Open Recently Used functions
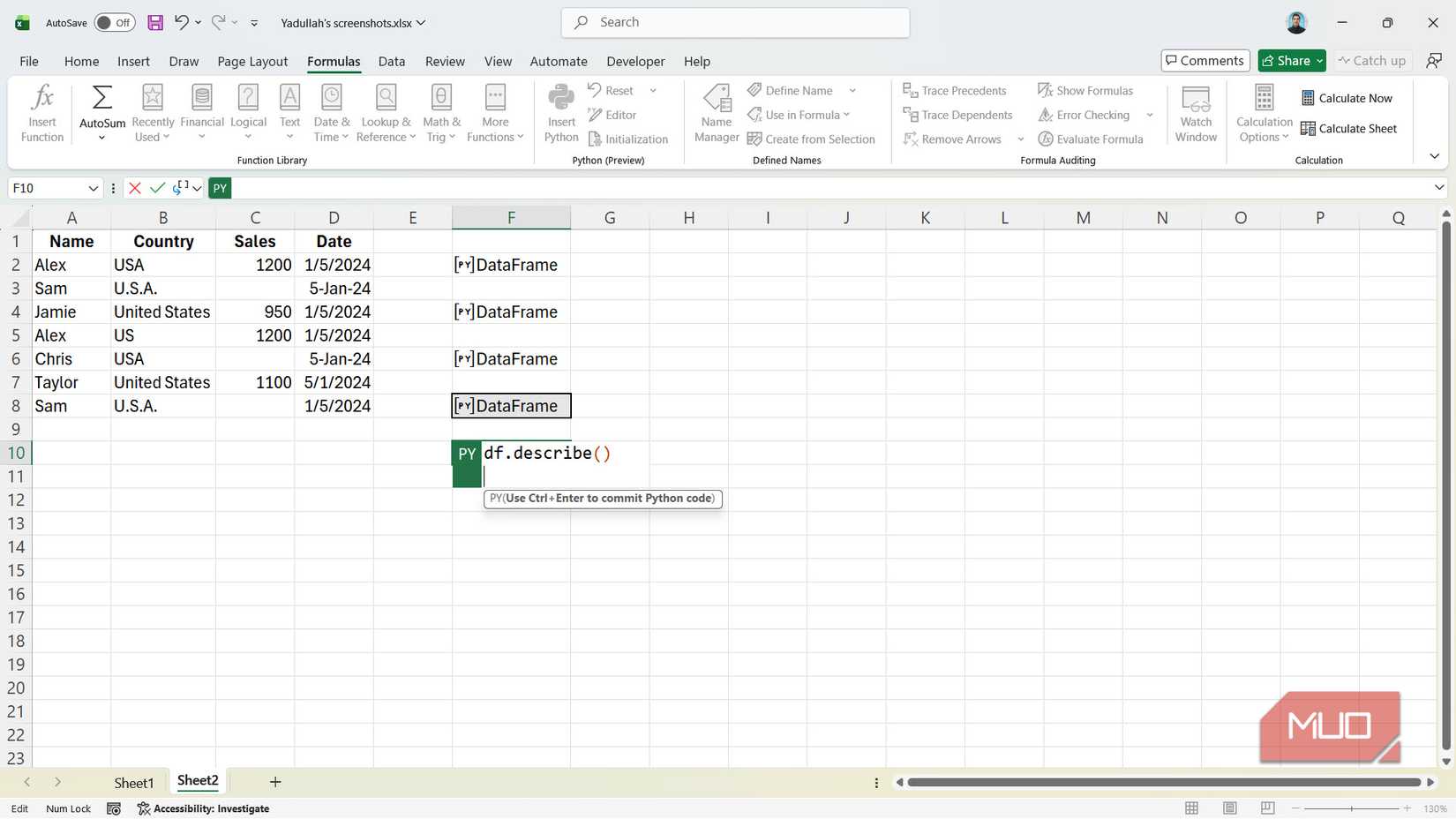 (x=153, y=113)
